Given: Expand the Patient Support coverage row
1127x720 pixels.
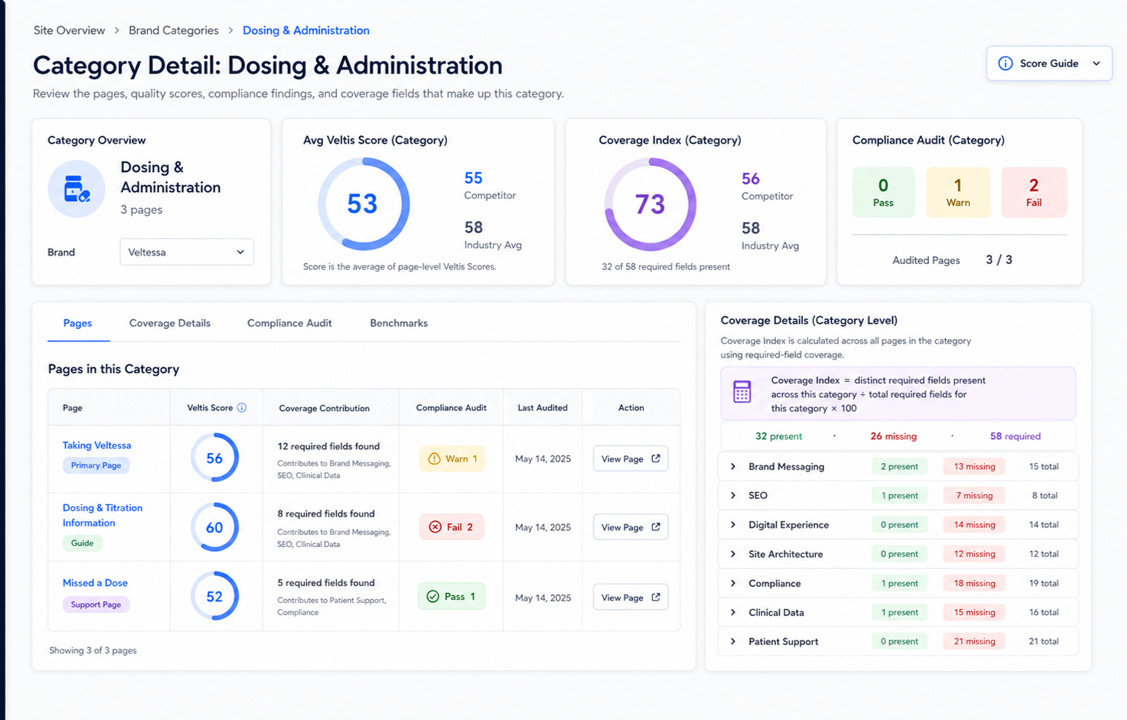Looking at the screenshot, I should click(x=733, y=642).
